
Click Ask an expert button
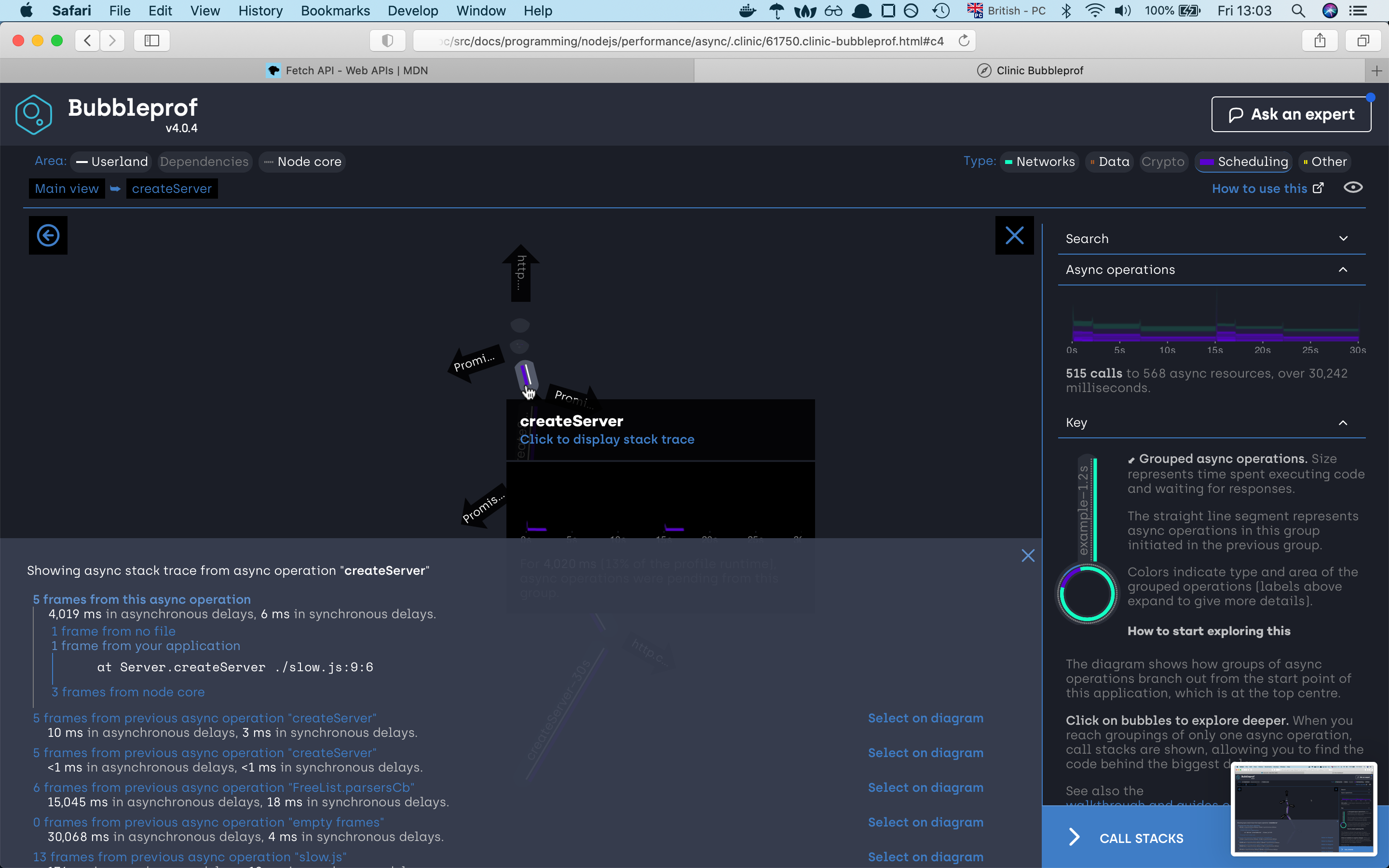click(1291, 114)
